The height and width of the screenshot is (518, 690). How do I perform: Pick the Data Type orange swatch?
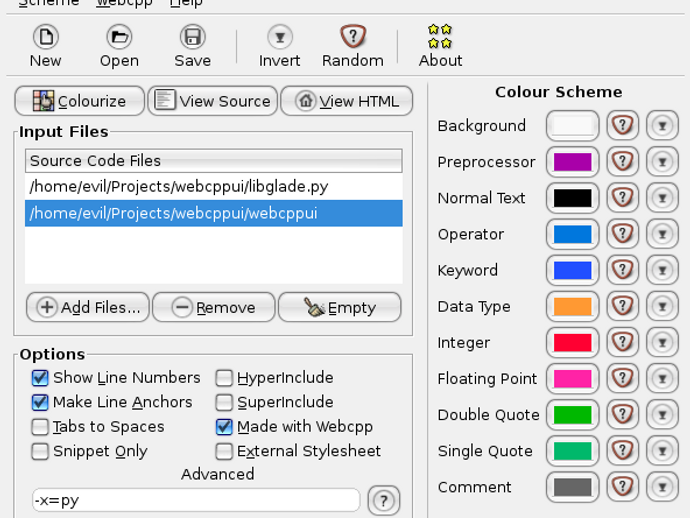coord(572,306)
